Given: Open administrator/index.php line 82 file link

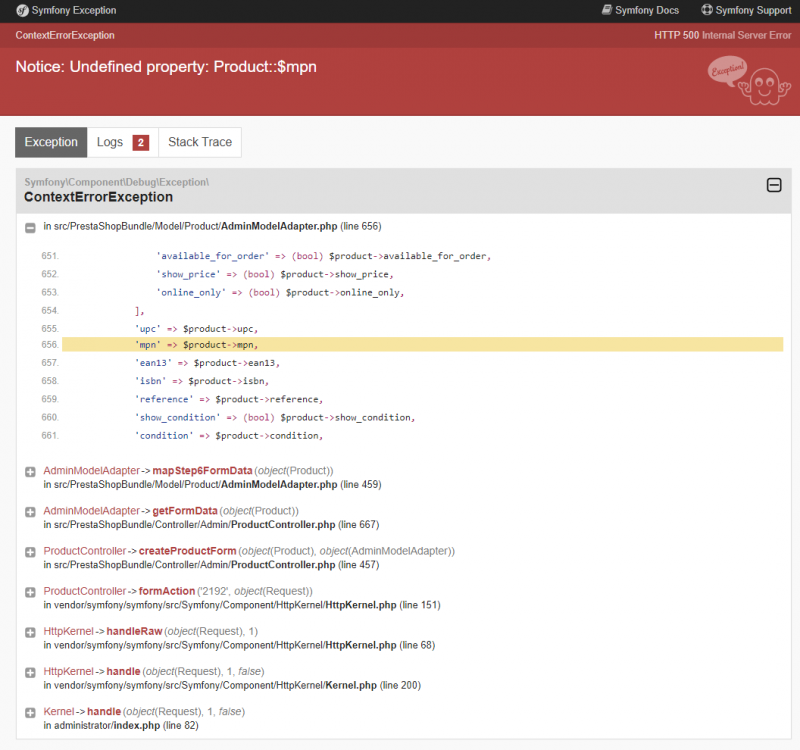Looking at the screenshot, I should point(121,725).
